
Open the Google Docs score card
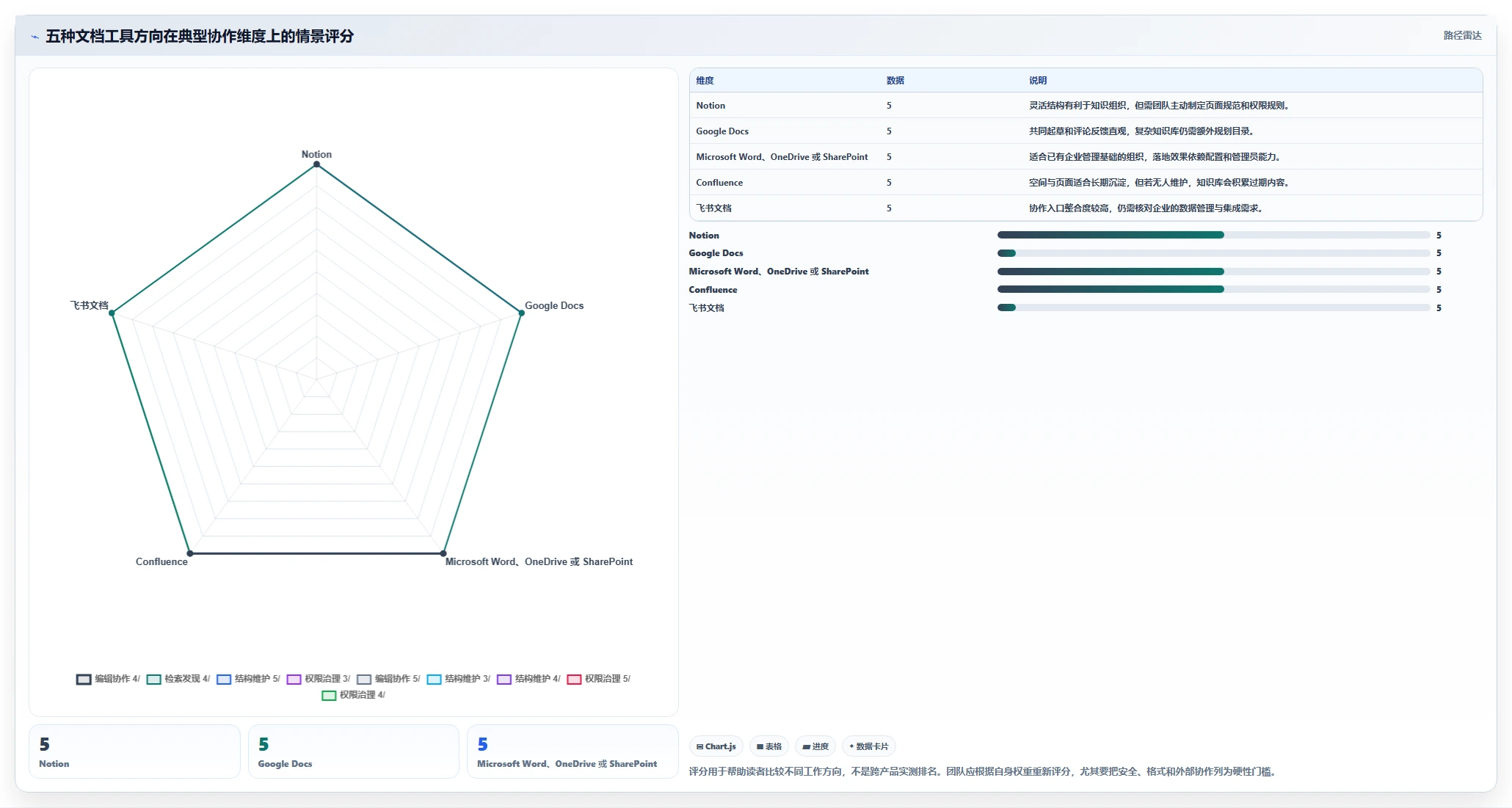[353, 751]
